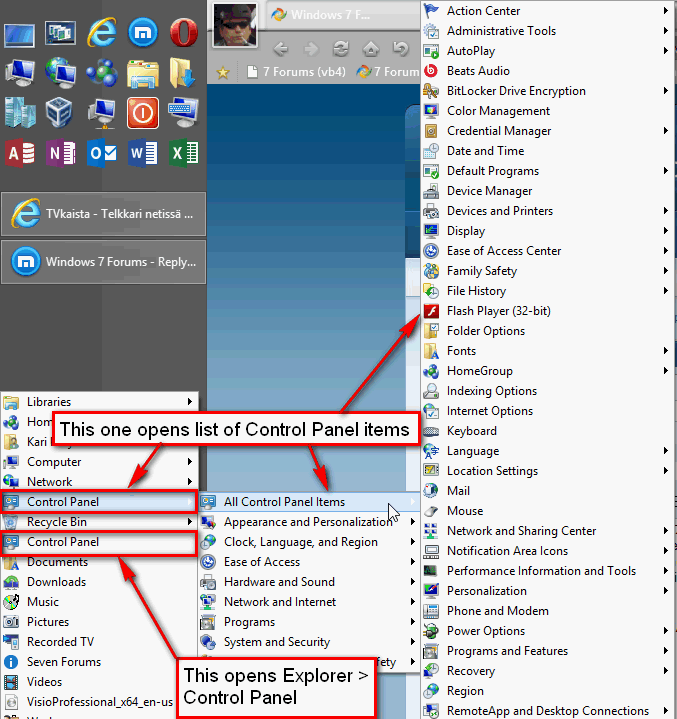Expand Power Options submenu arrow

pos(666,631)
